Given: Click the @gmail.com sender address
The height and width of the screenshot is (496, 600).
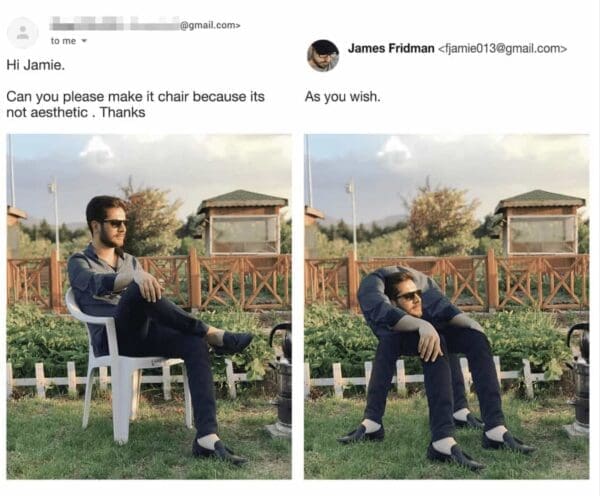Looking at the screenshot, I should (x=210, y=26).
